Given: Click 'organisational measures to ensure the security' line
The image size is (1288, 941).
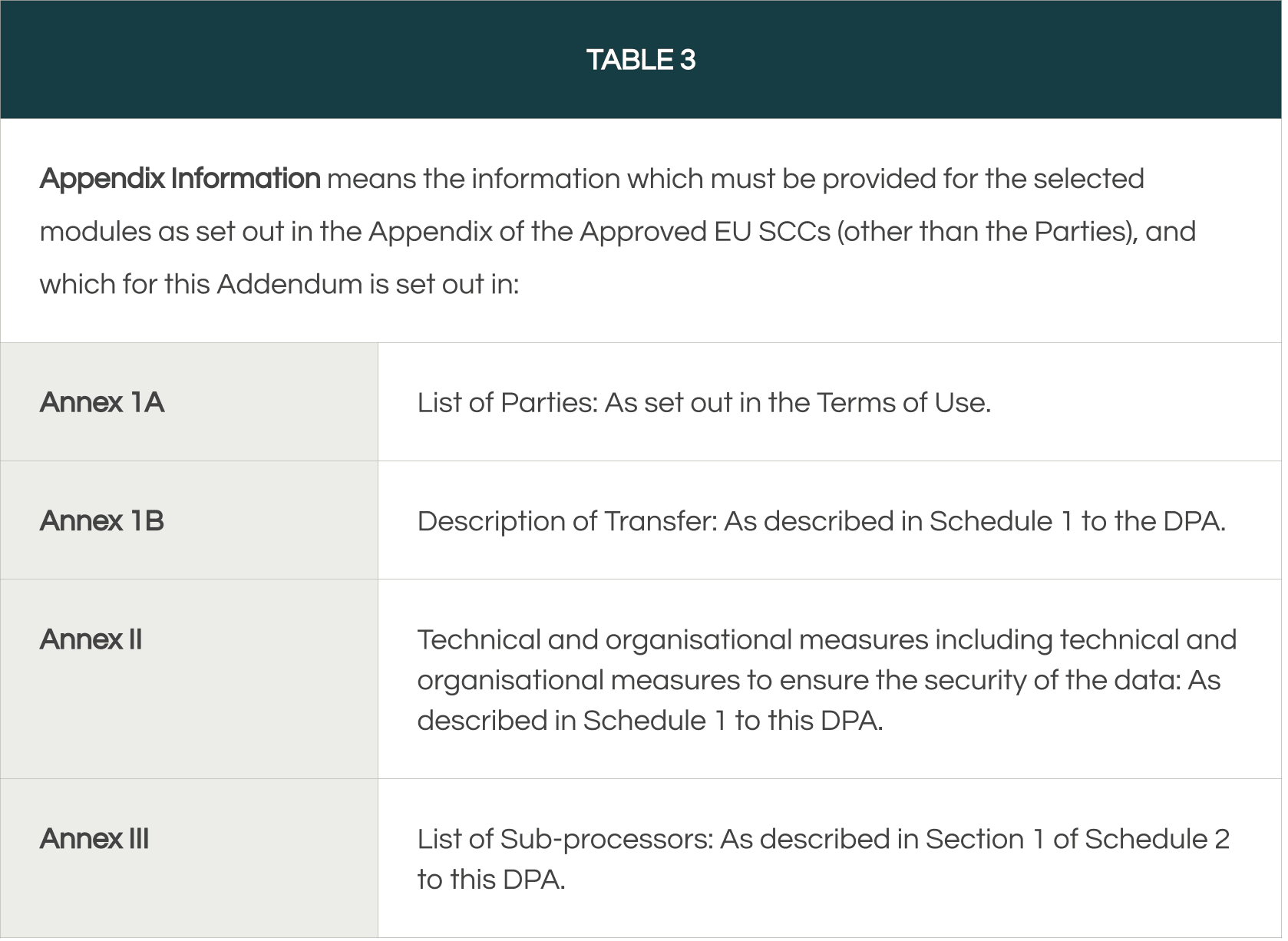Looking at the screenshot, I should tap(820, 682).
